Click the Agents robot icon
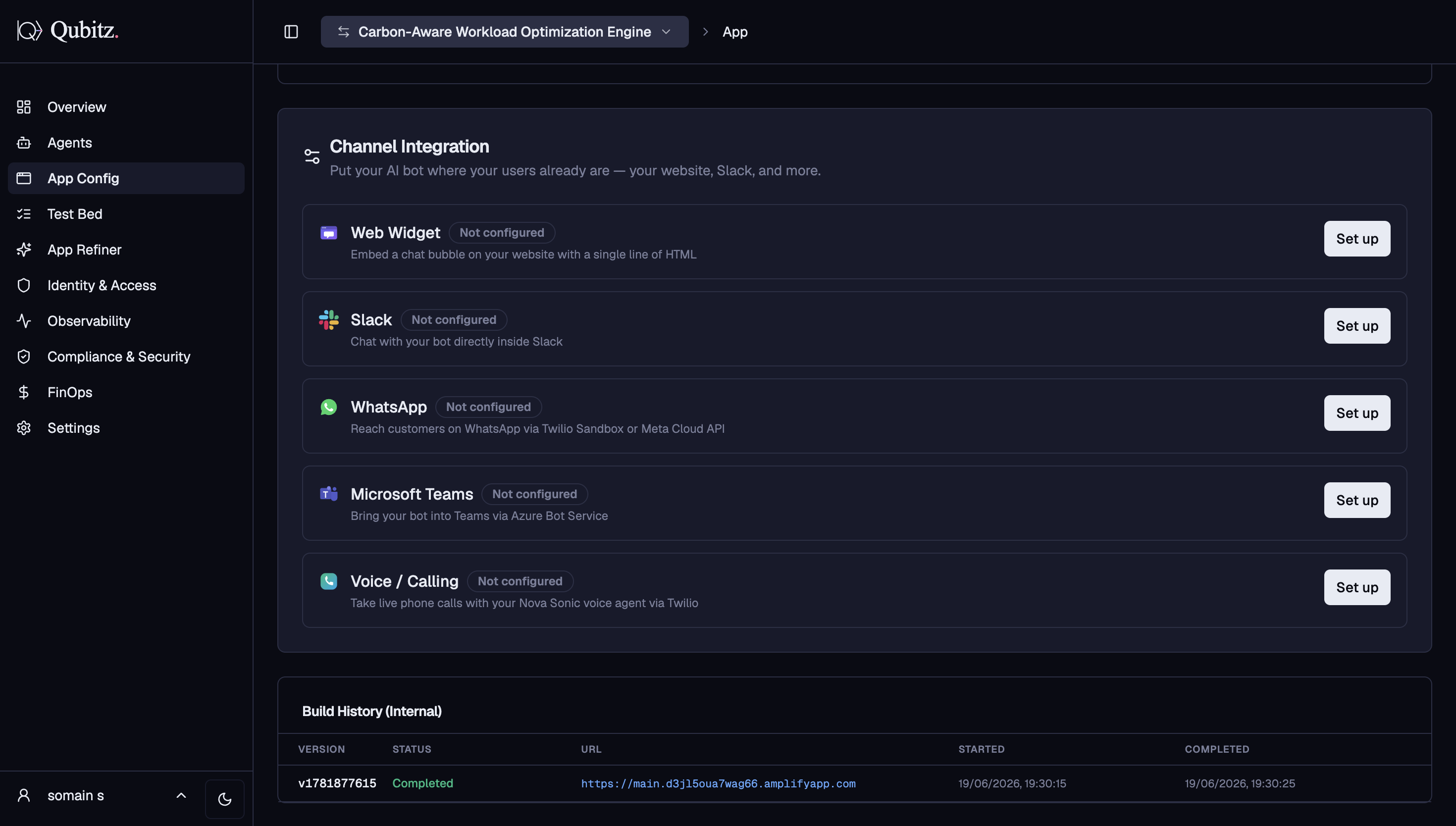This screenshot has height=826, width=1456. pyautogui.click(x=24, y=143)
